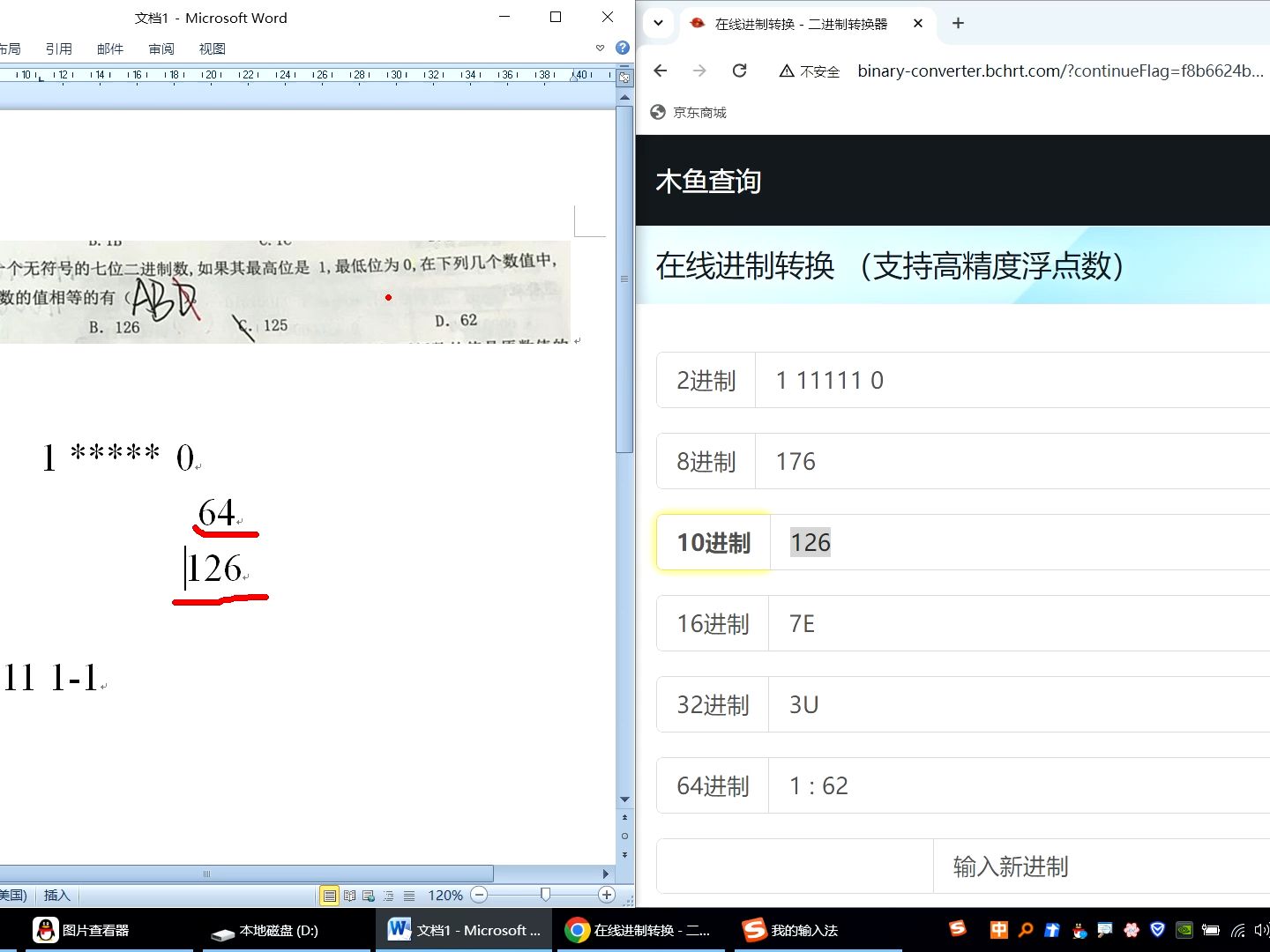Screen dimensions: 1270x952
Task: Click the 64进制 input showing 1 : 62
Action: coord(1020,785)
